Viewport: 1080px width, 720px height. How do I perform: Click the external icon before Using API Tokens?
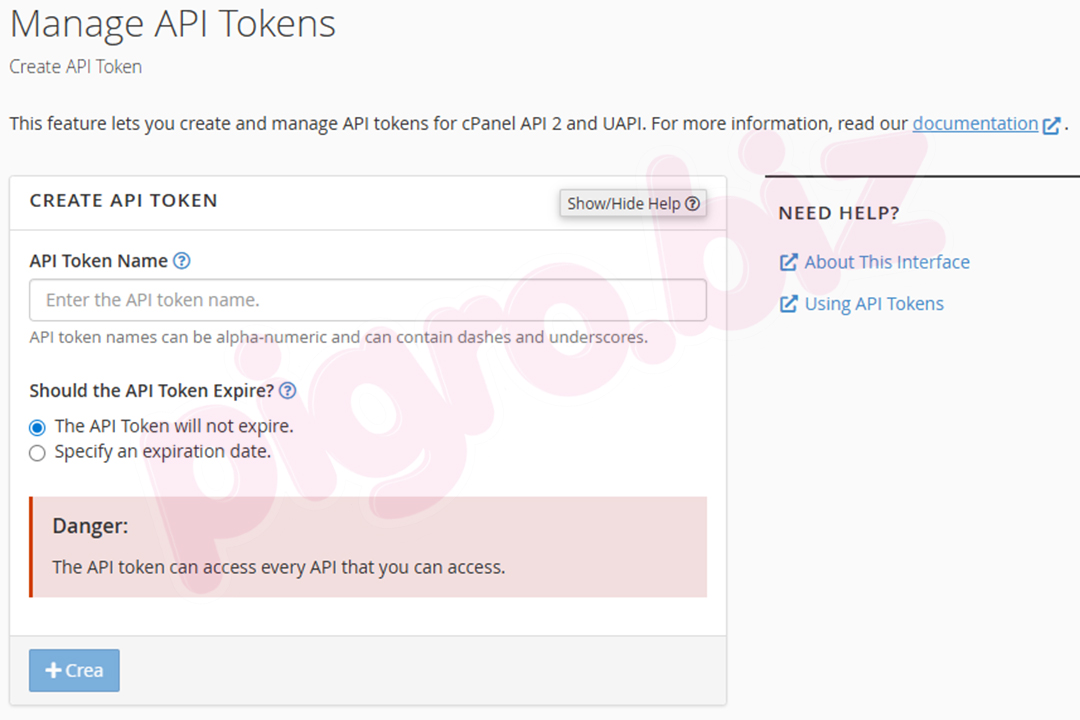coord(788,304)
